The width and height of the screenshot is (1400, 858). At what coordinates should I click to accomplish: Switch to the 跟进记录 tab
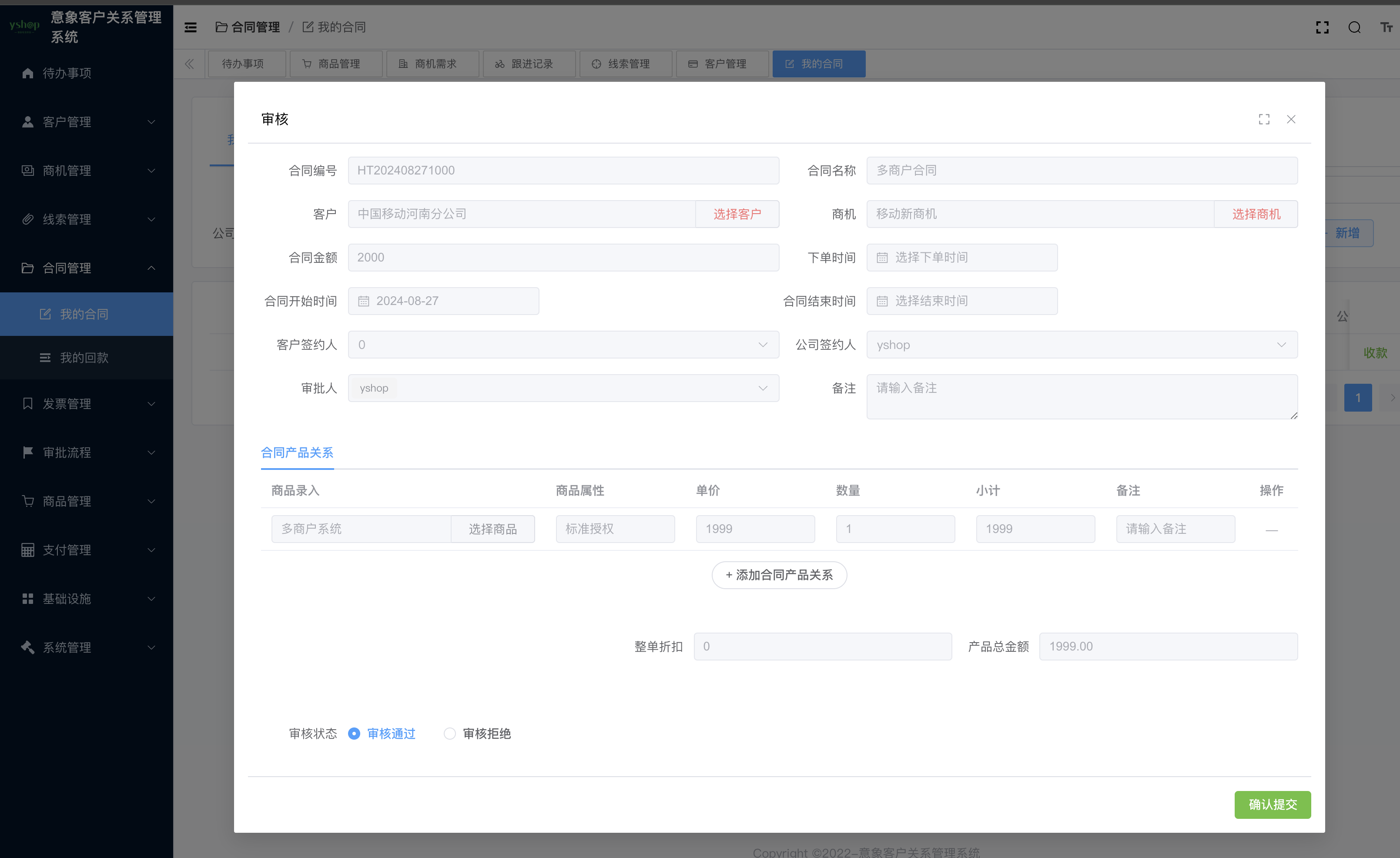529,64
